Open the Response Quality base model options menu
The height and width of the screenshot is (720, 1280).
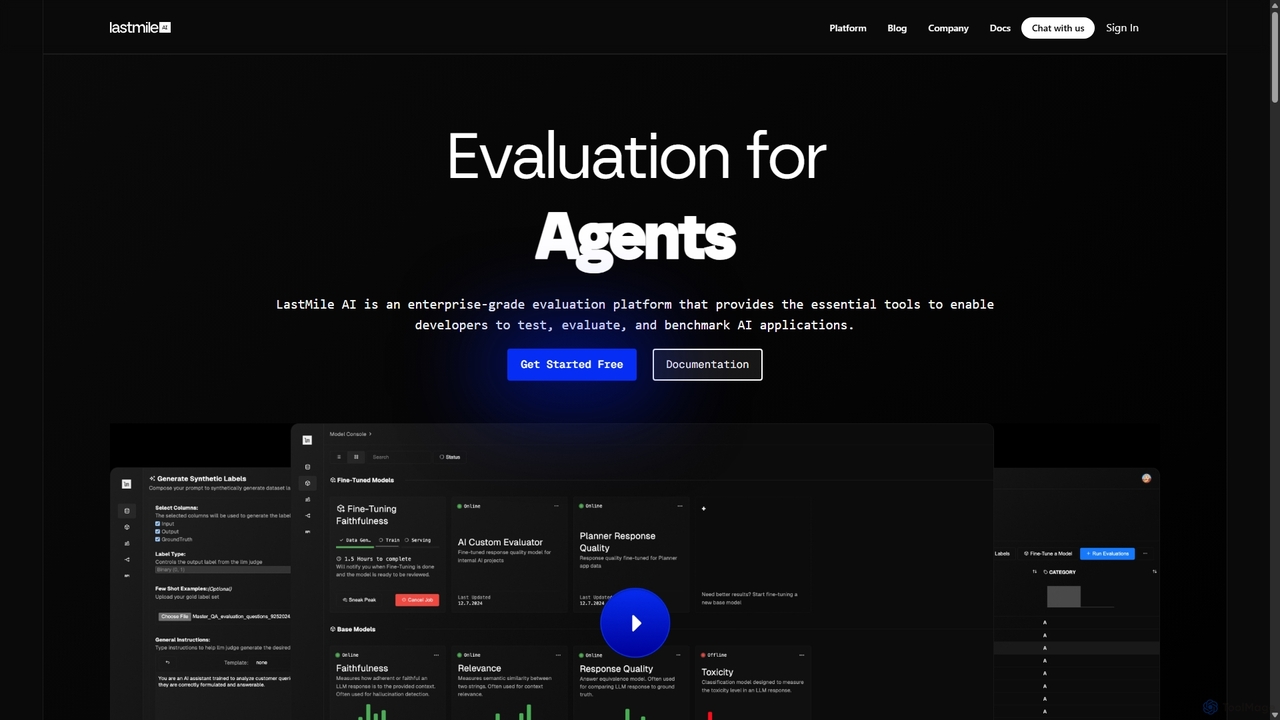coord(680,655)
